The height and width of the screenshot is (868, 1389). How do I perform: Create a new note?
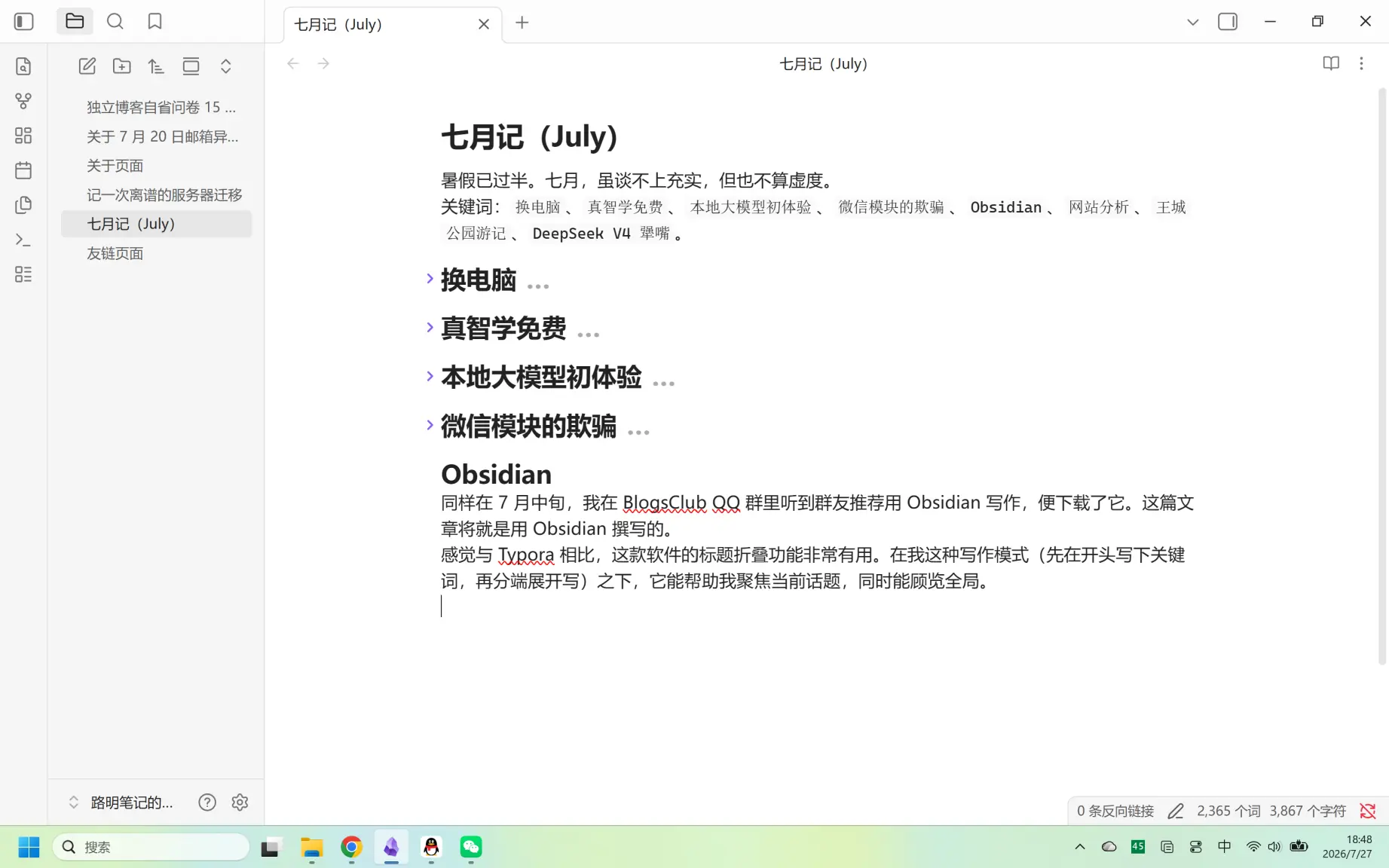pyautogui.click(x=87, y=66)
